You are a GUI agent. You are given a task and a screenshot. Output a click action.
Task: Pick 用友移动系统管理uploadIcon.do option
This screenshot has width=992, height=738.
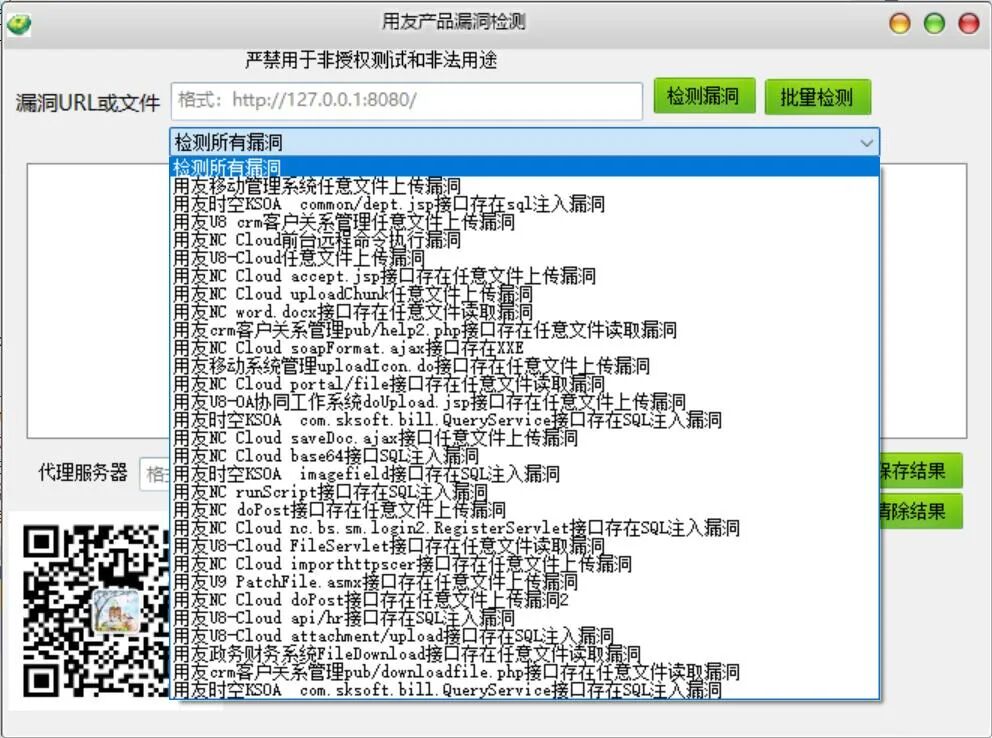524,366
